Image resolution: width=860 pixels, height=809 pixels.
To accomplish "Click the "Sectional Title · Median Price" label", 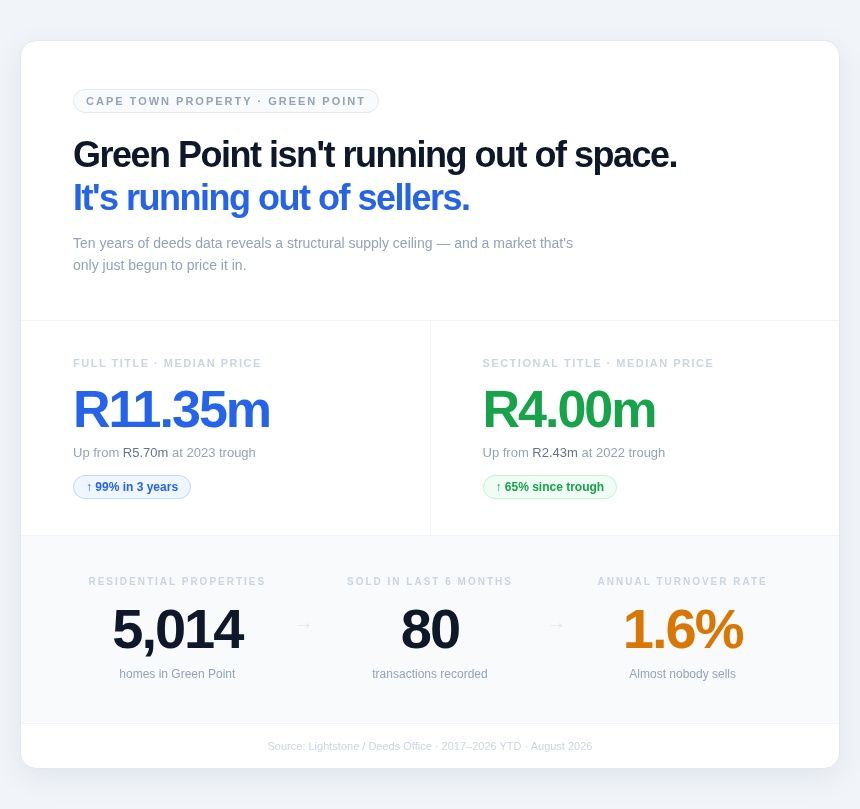I will tap(598, 363).
